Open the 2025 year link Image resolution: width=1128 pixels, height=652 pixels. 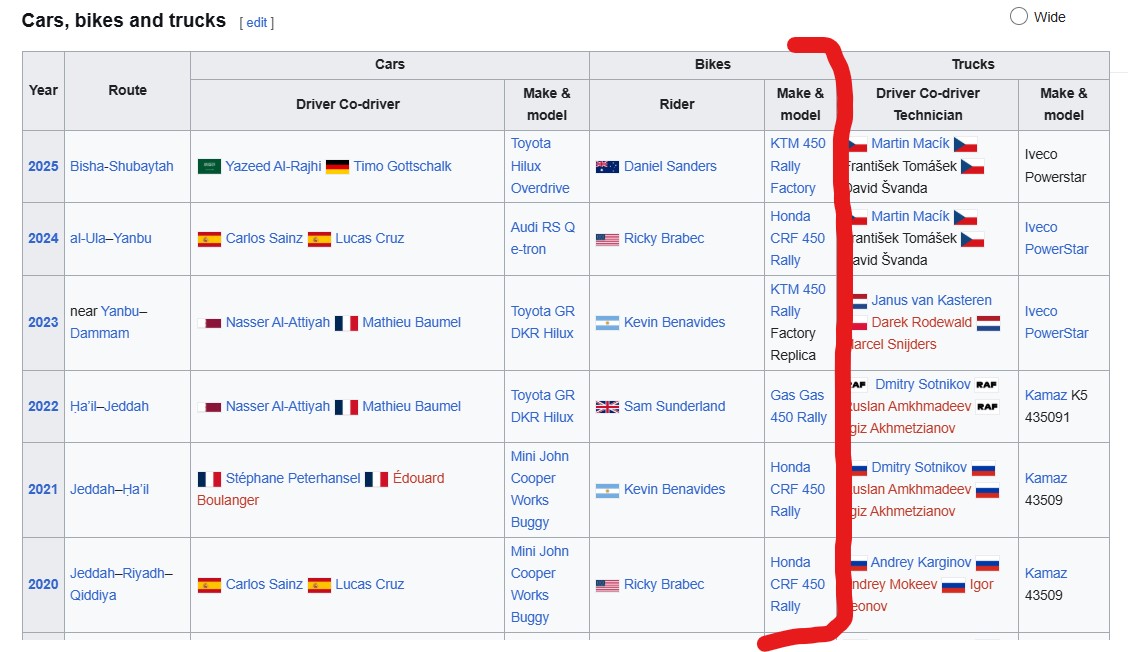point(43,166)
